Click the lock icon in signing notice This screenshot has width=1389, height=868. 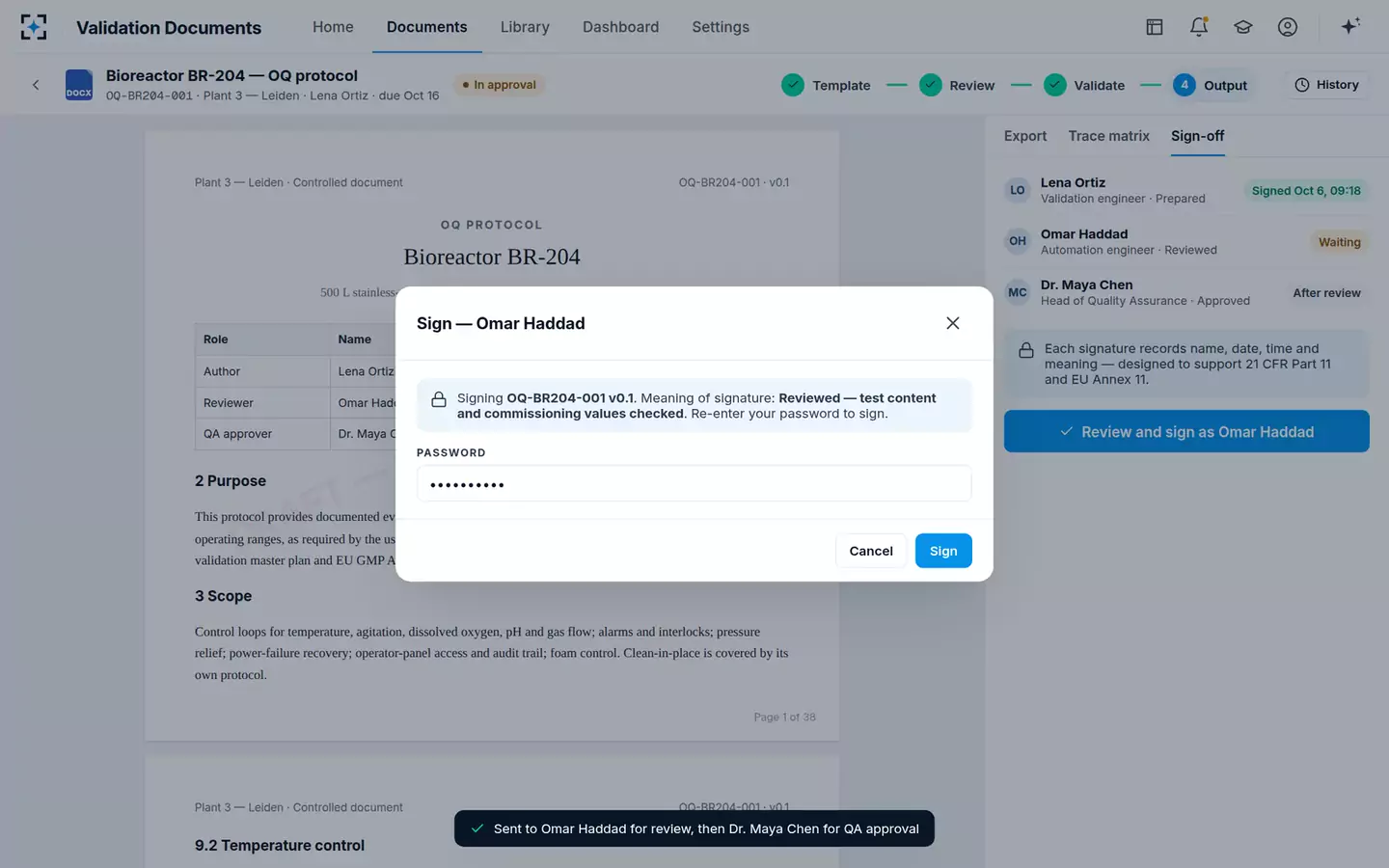click(x=439, y=399)
